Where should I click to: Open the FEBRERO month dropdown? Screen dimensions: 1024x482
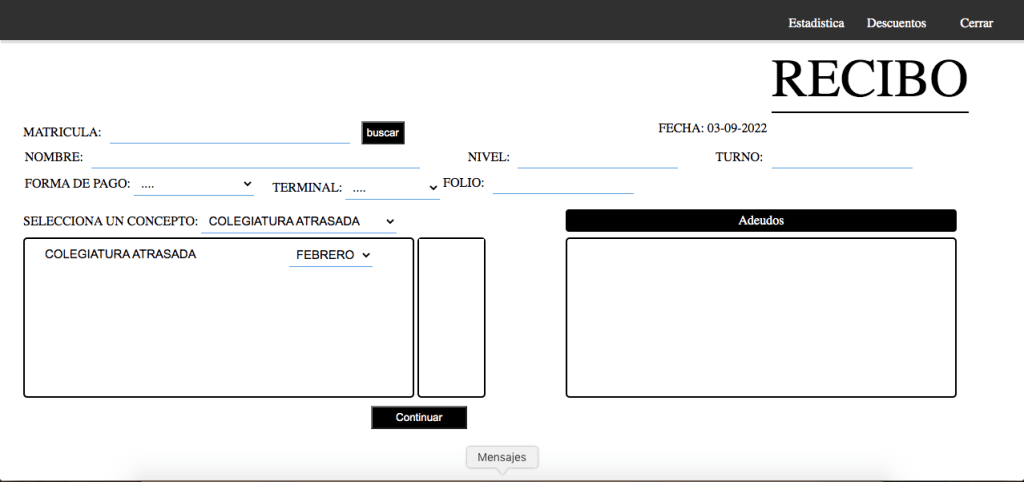point(331,256)
